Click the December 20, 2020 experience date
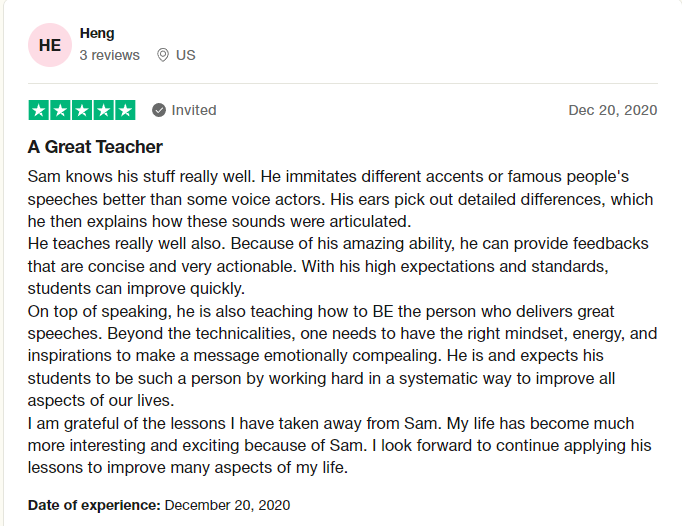 pos(227,504)
